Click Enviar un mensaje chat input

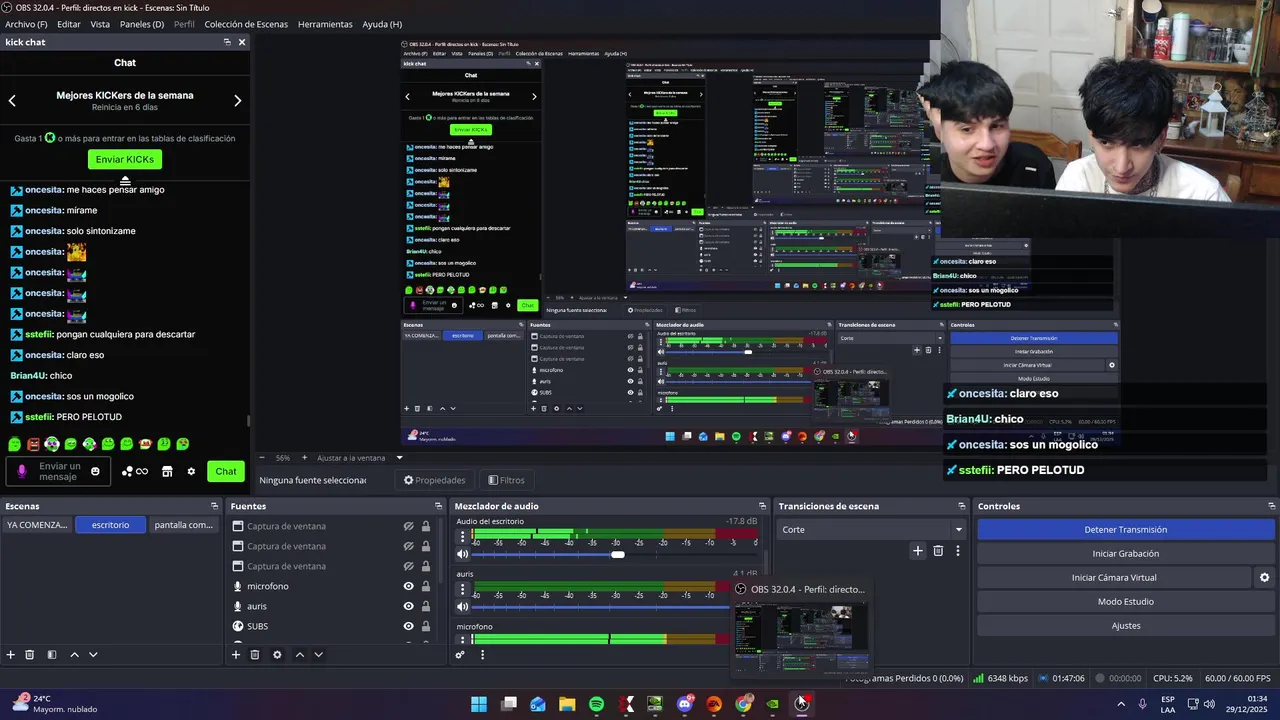[x=59, y=471]
